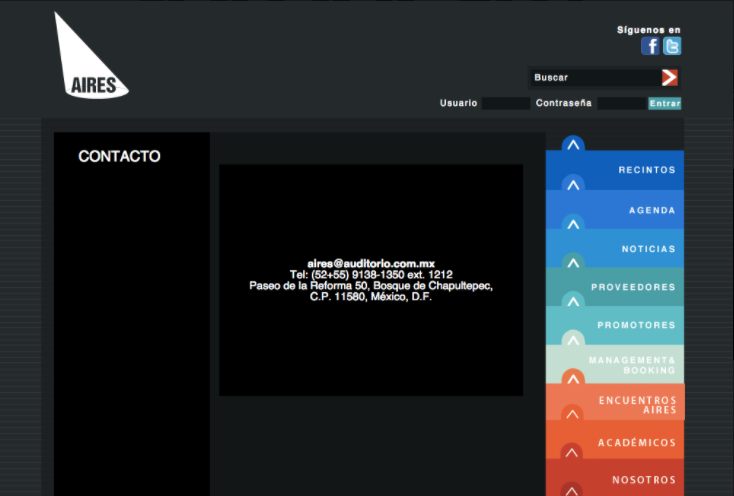Click the Encuentros Aires up-arrow icon

(x=573, y=378)
